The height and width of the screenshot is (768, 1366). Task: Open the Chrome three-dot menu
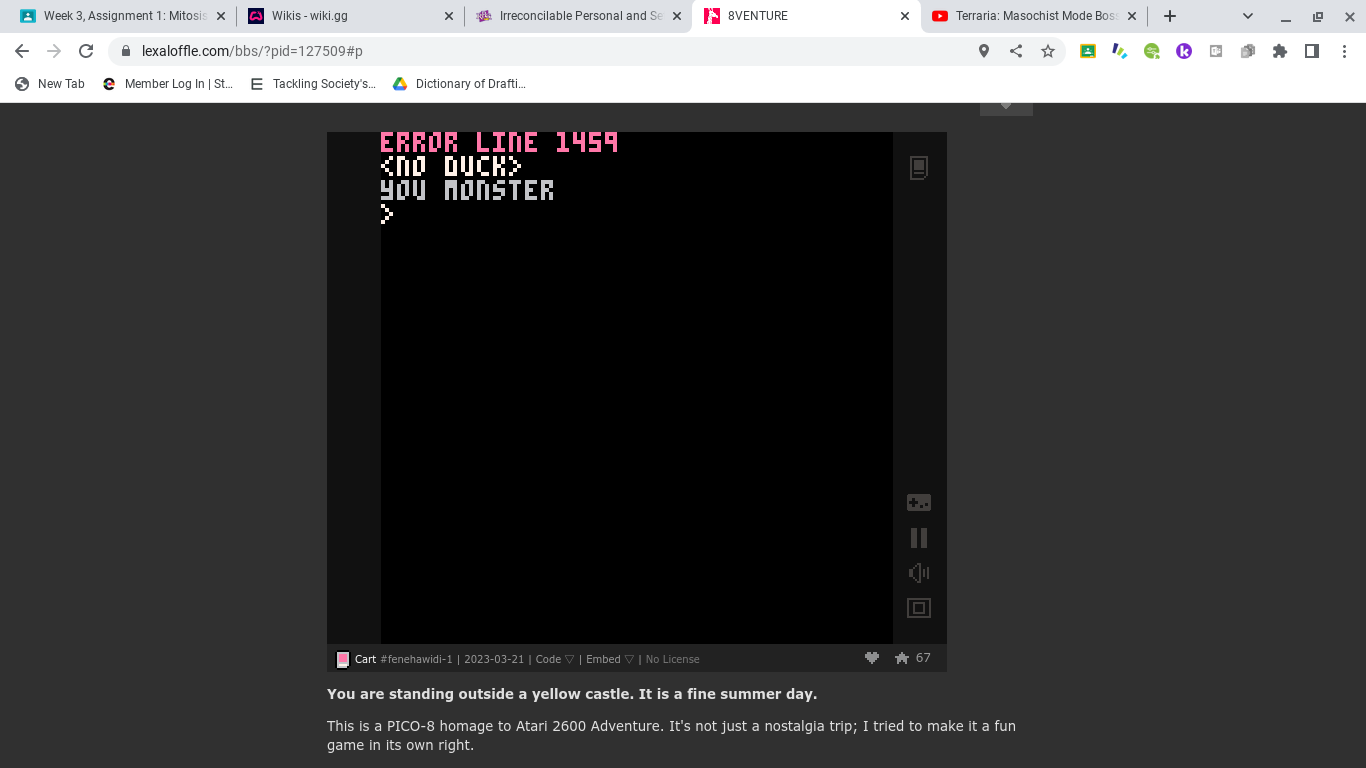(x=1344, y=51)
